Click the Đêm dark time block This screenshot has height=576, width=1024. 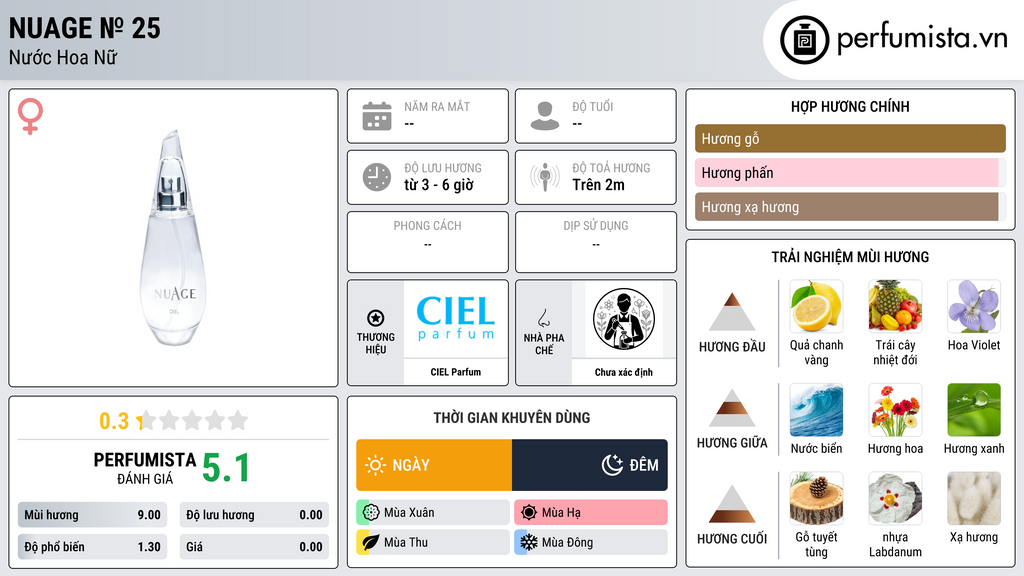point(590,465)
